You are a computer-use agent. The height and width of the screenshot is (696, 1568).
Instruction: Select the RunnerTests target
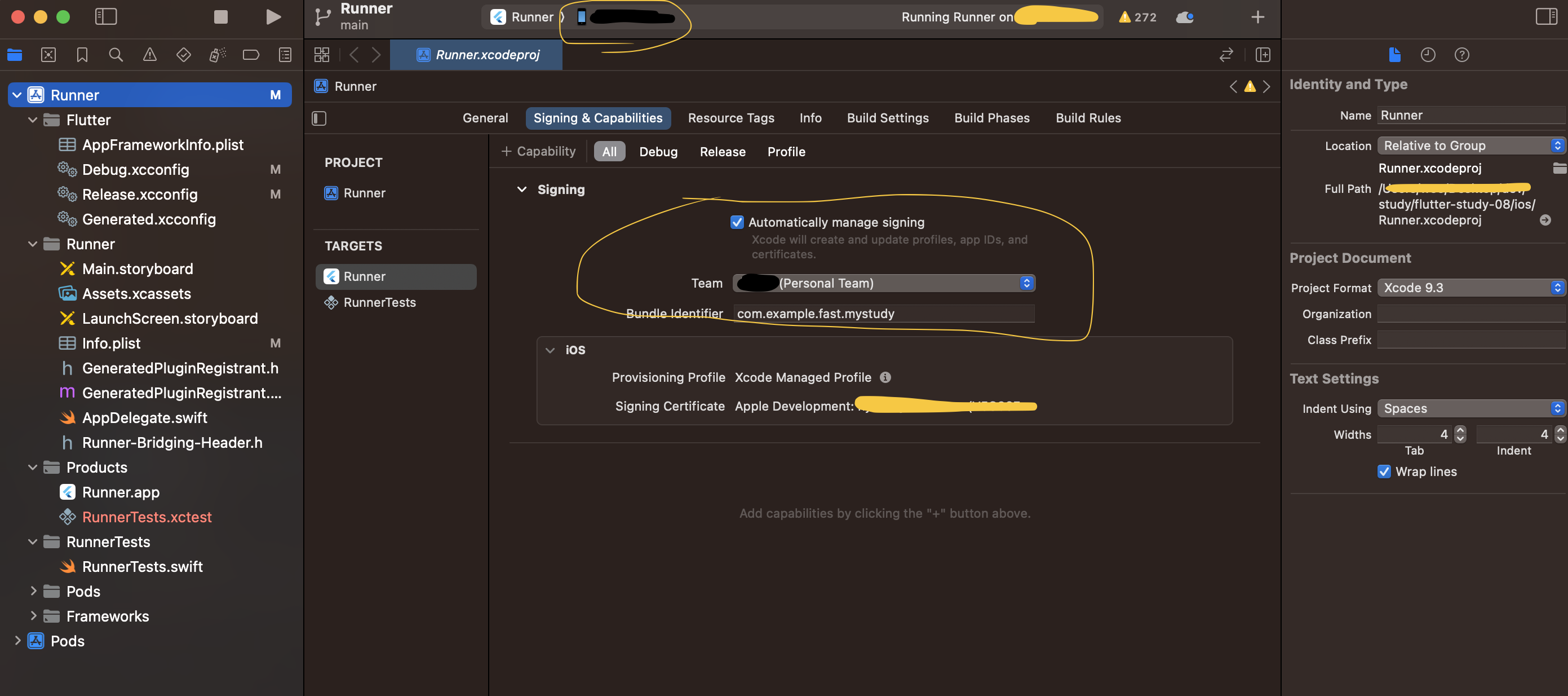click(x=379, y=303)
